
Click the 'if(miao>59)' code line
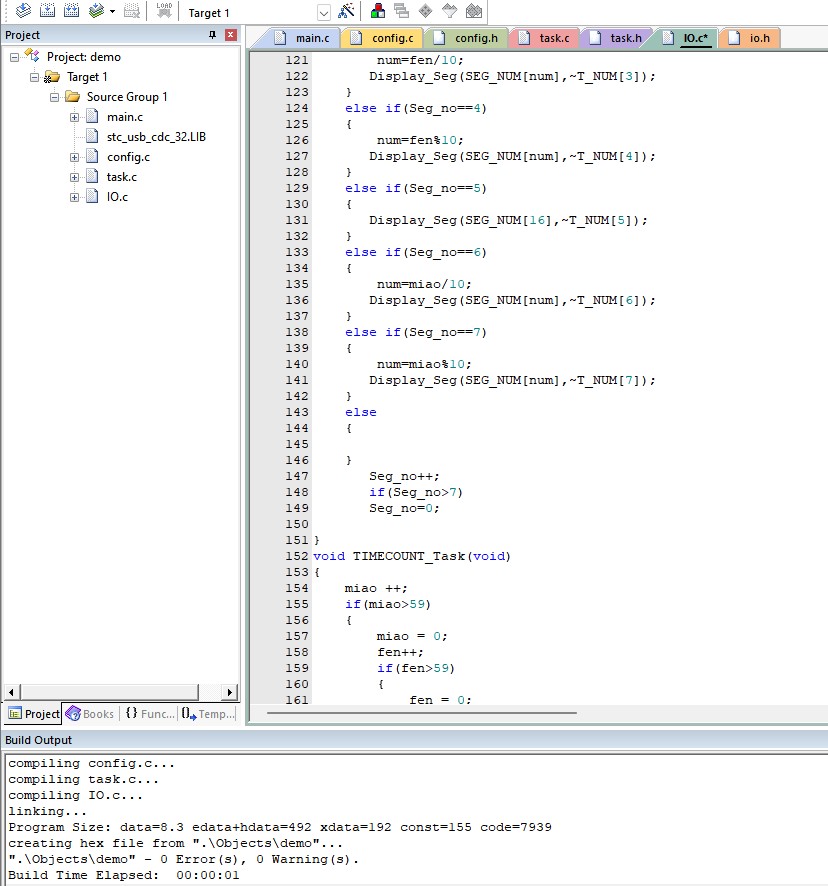tap(388, 604)
